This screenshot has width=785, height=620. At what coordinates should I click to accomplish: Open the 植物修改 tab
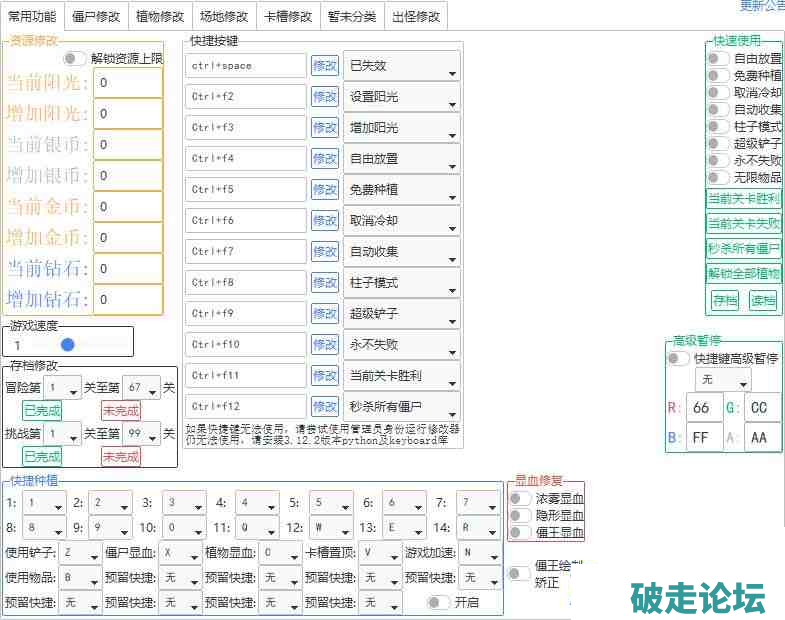click(x=159, y=16)
